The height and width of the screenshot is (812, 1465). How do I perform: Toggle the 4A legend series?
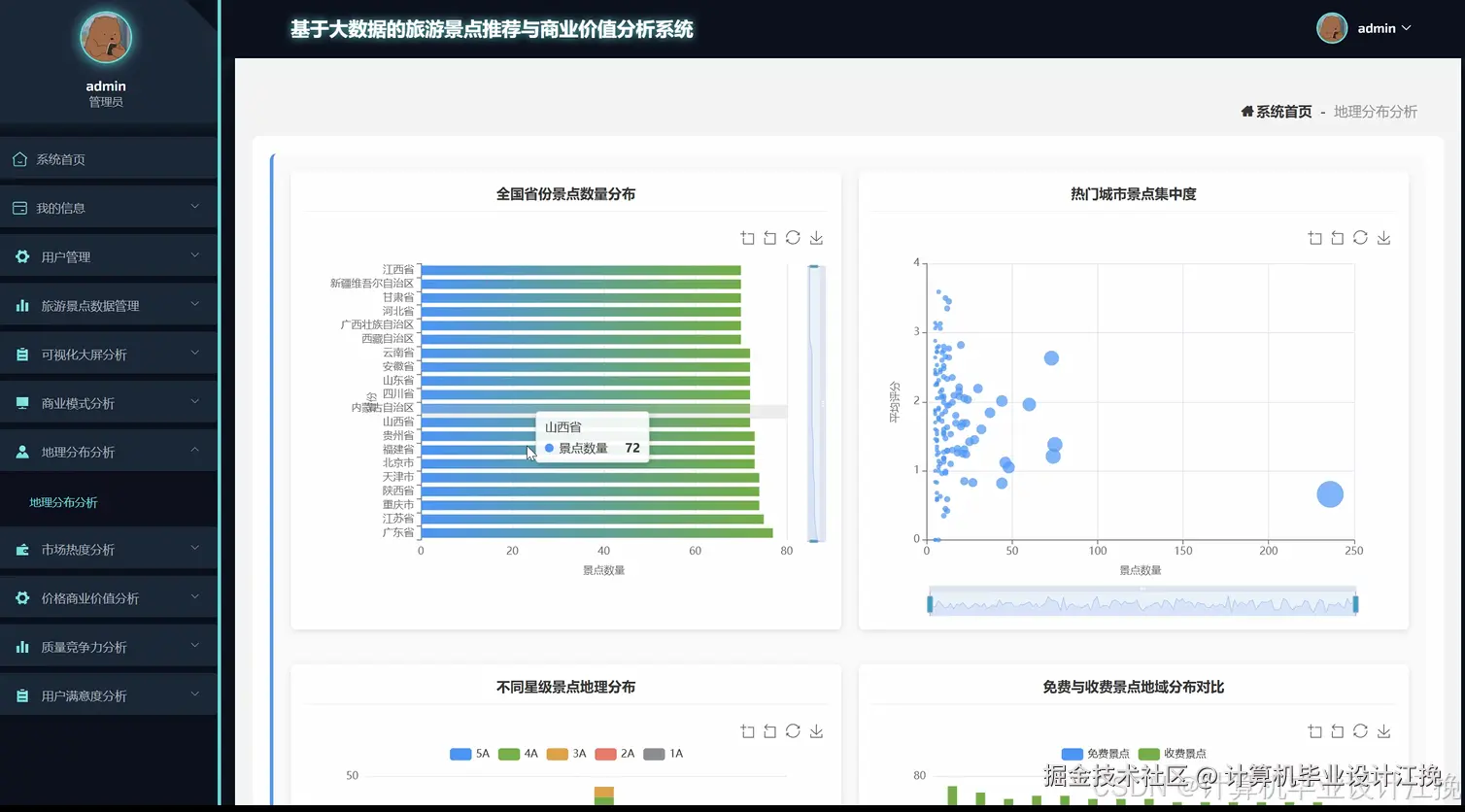518,754
